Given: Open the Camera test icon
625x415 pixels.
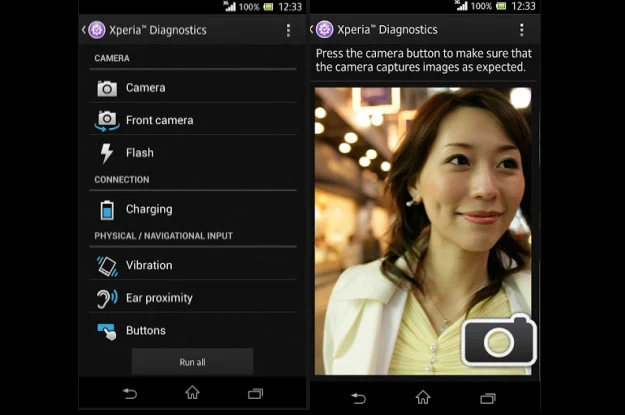Looking at the screenshot, I should 107,88.
